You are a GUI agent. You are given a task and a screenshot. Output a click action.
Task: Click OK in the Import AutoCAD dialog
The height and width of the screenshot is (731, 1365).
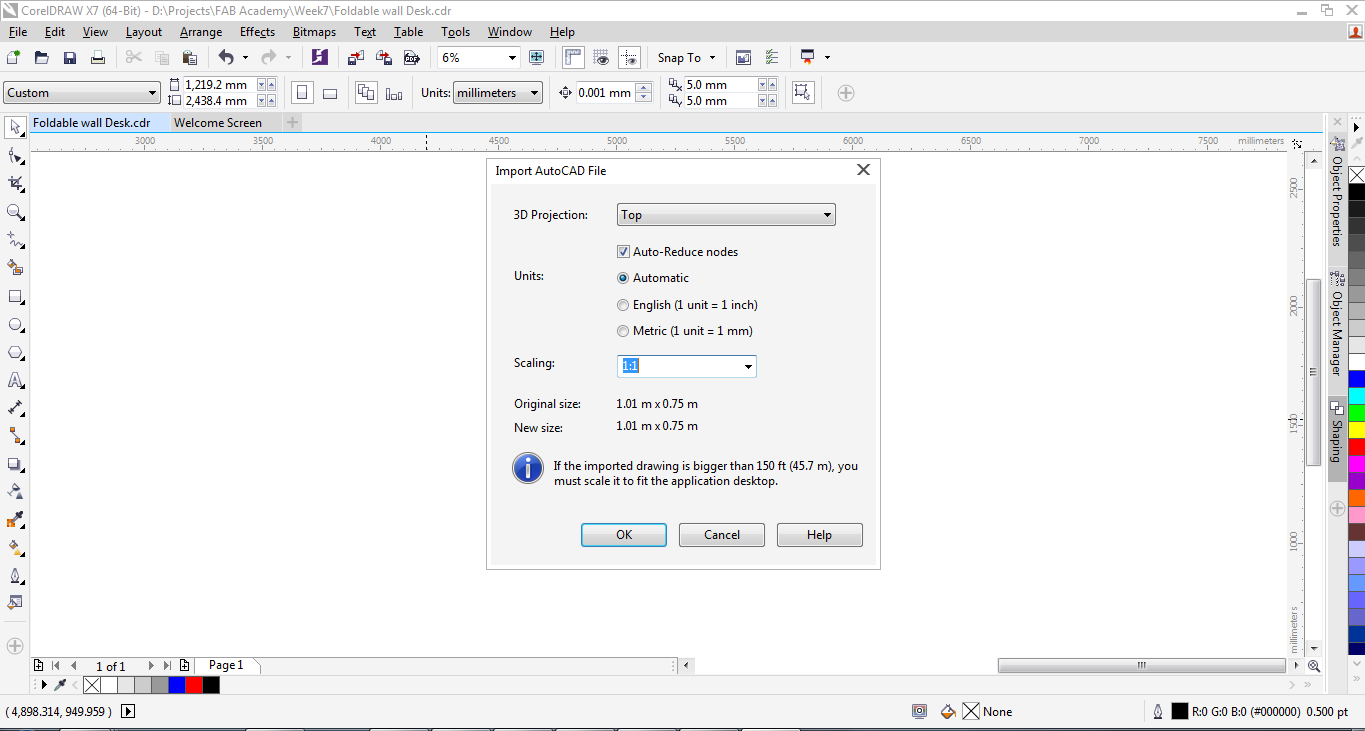[x=624, y=535]
